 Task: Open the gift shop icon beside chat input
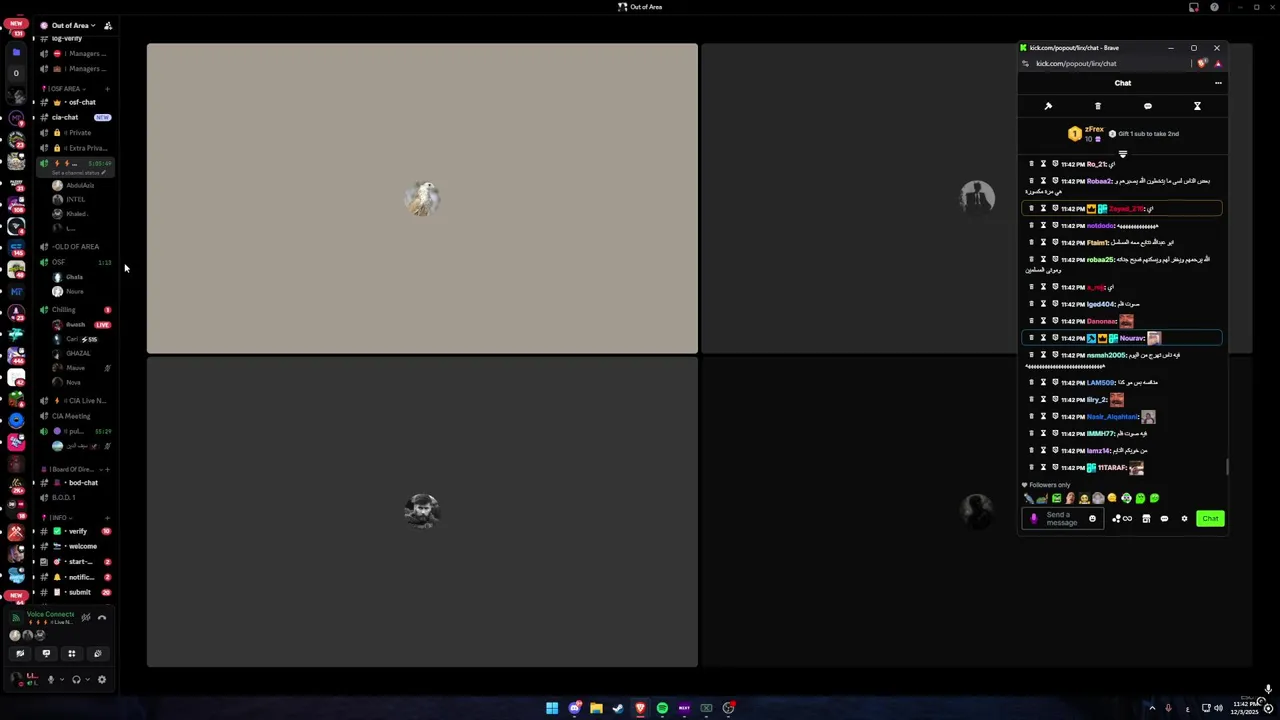pos(1146,519)
